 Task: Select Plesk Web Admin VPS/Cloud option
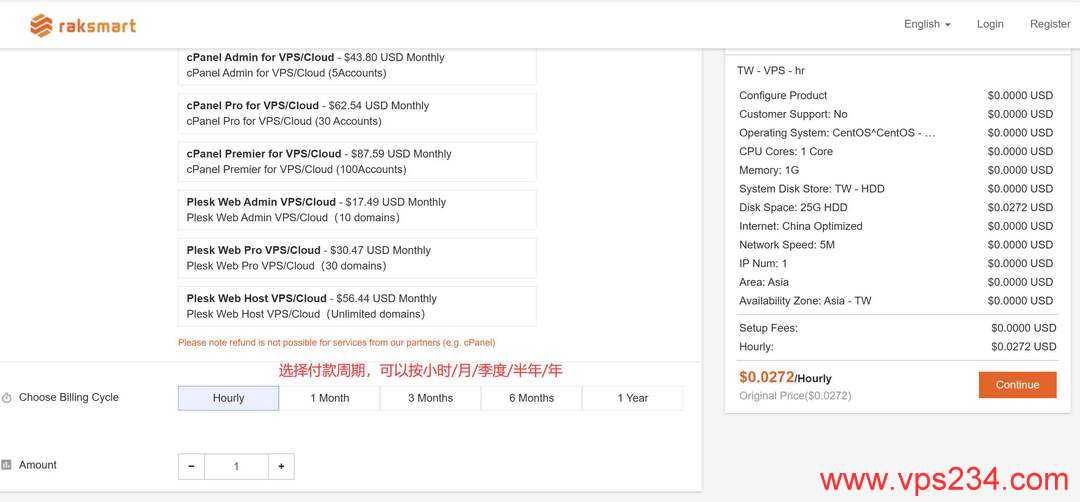click(357, 210)
